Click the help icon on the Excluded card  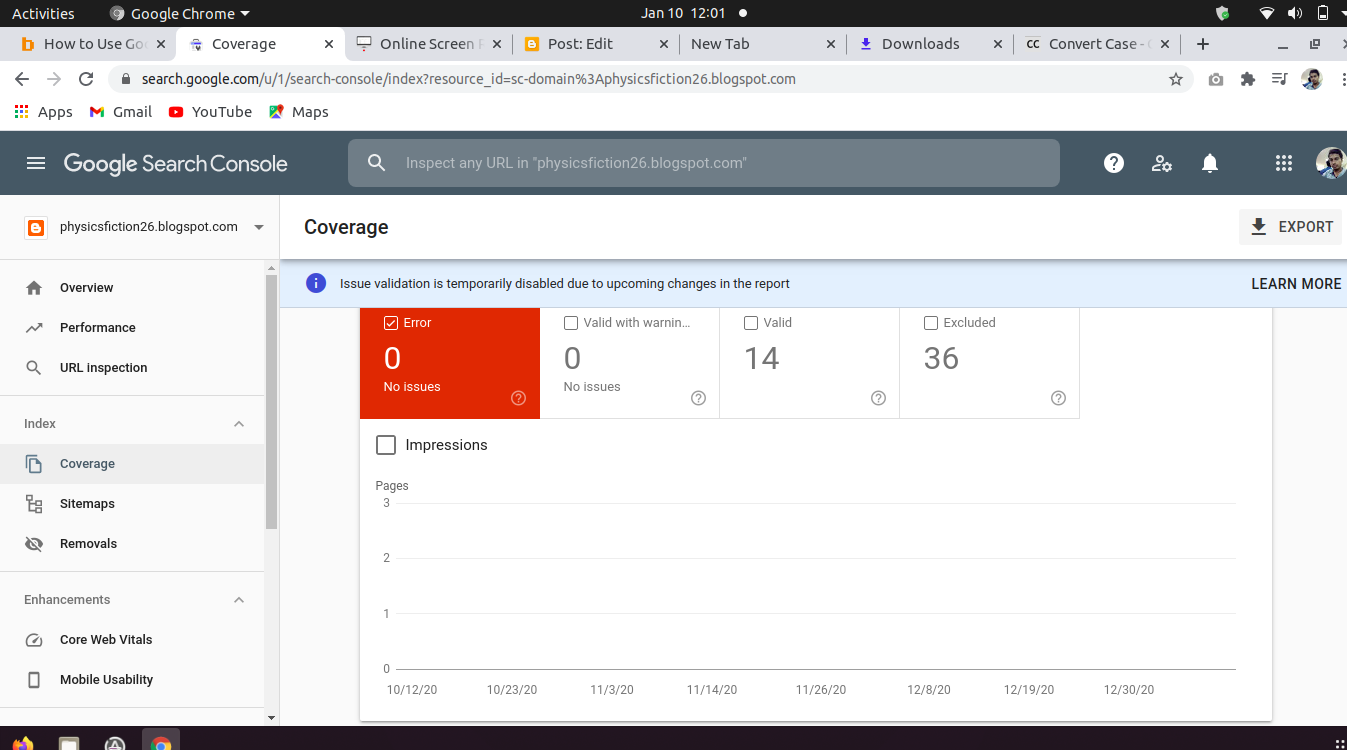pos(1058,398)
